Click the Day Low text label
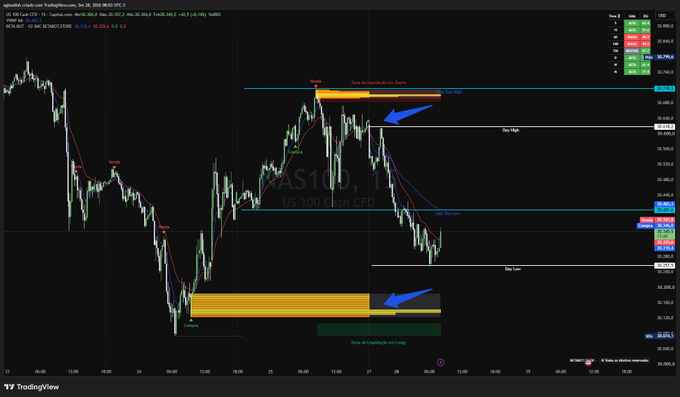 pyautogui.click(x=513, y=269)
